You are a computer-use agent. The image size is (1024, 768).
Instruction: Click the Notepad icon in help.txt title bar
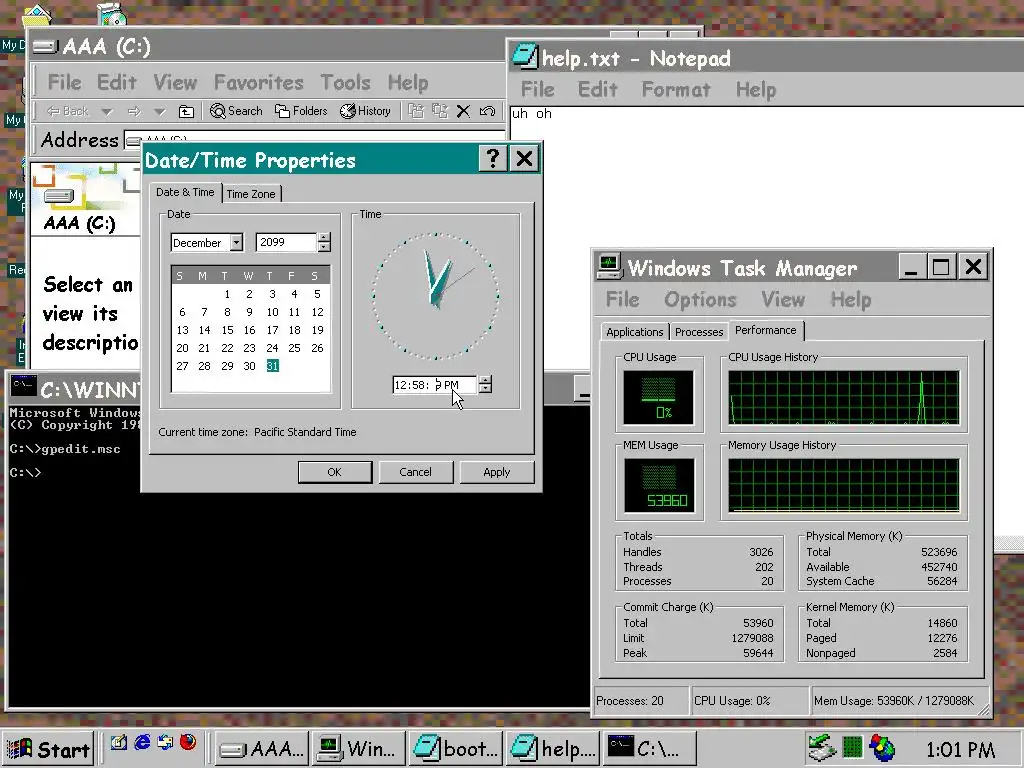pyautogui.click(x=524, y=56)
